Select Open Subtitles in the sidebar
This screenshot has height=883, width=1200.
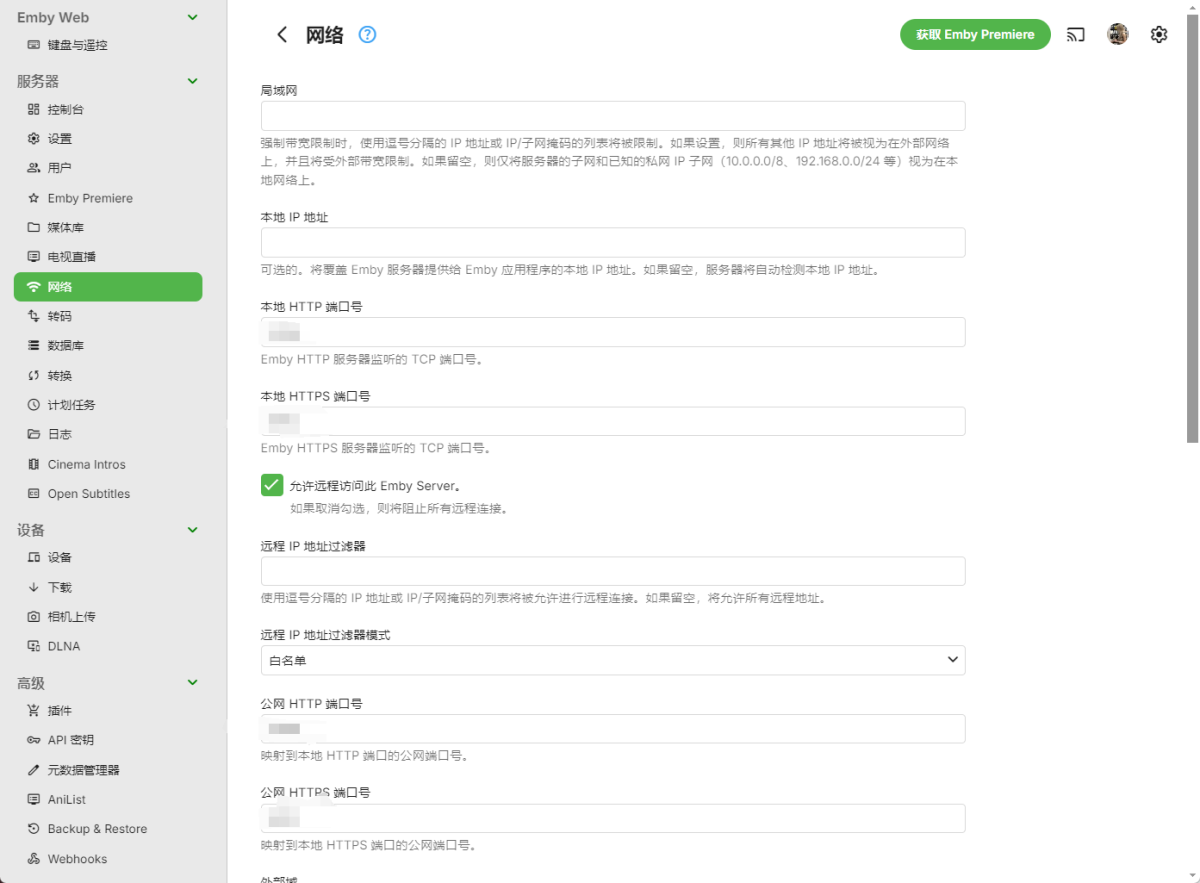click(89, 493)
